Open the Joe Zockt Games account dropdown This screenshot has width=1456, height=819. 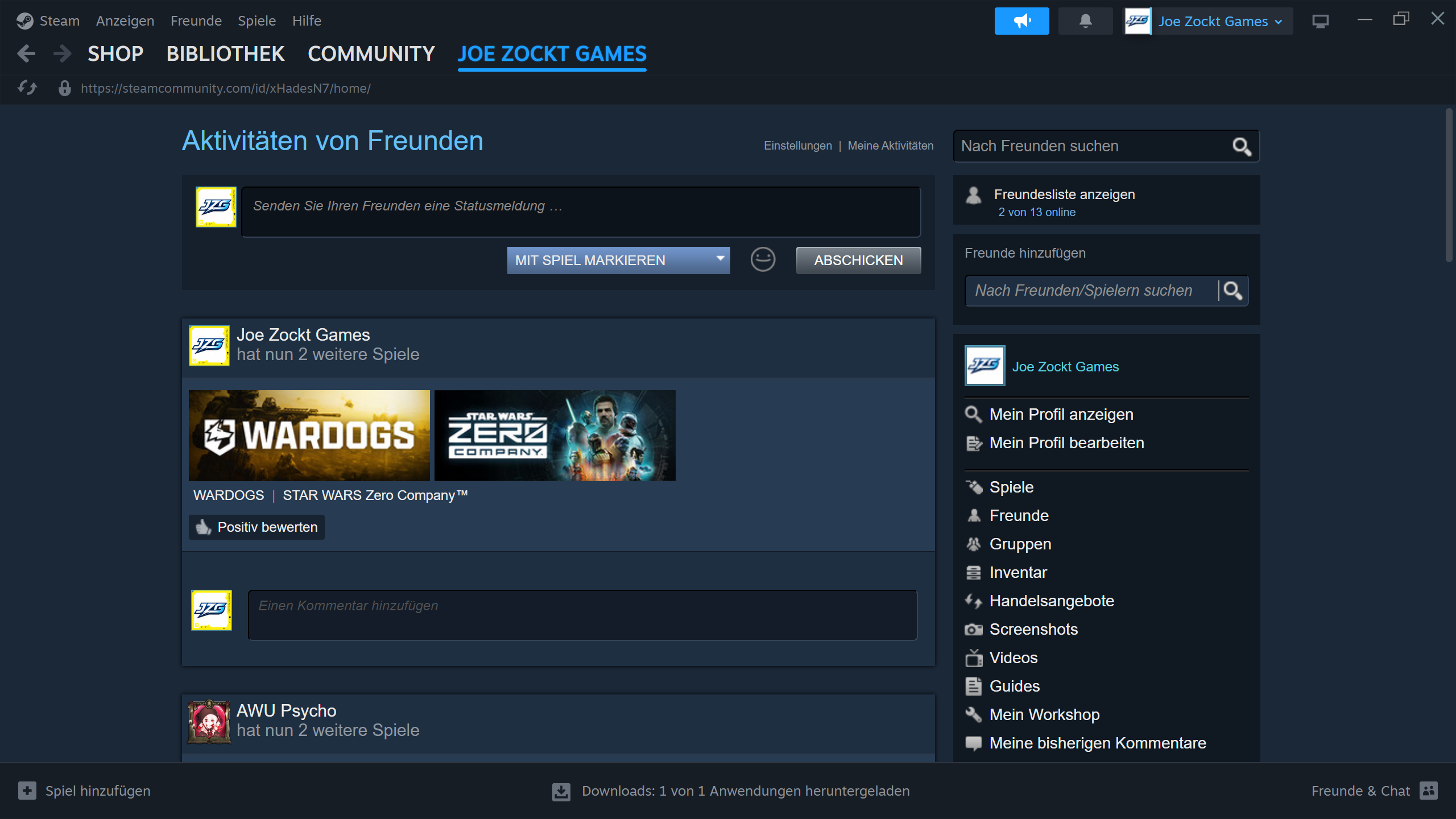(1208, 21)
